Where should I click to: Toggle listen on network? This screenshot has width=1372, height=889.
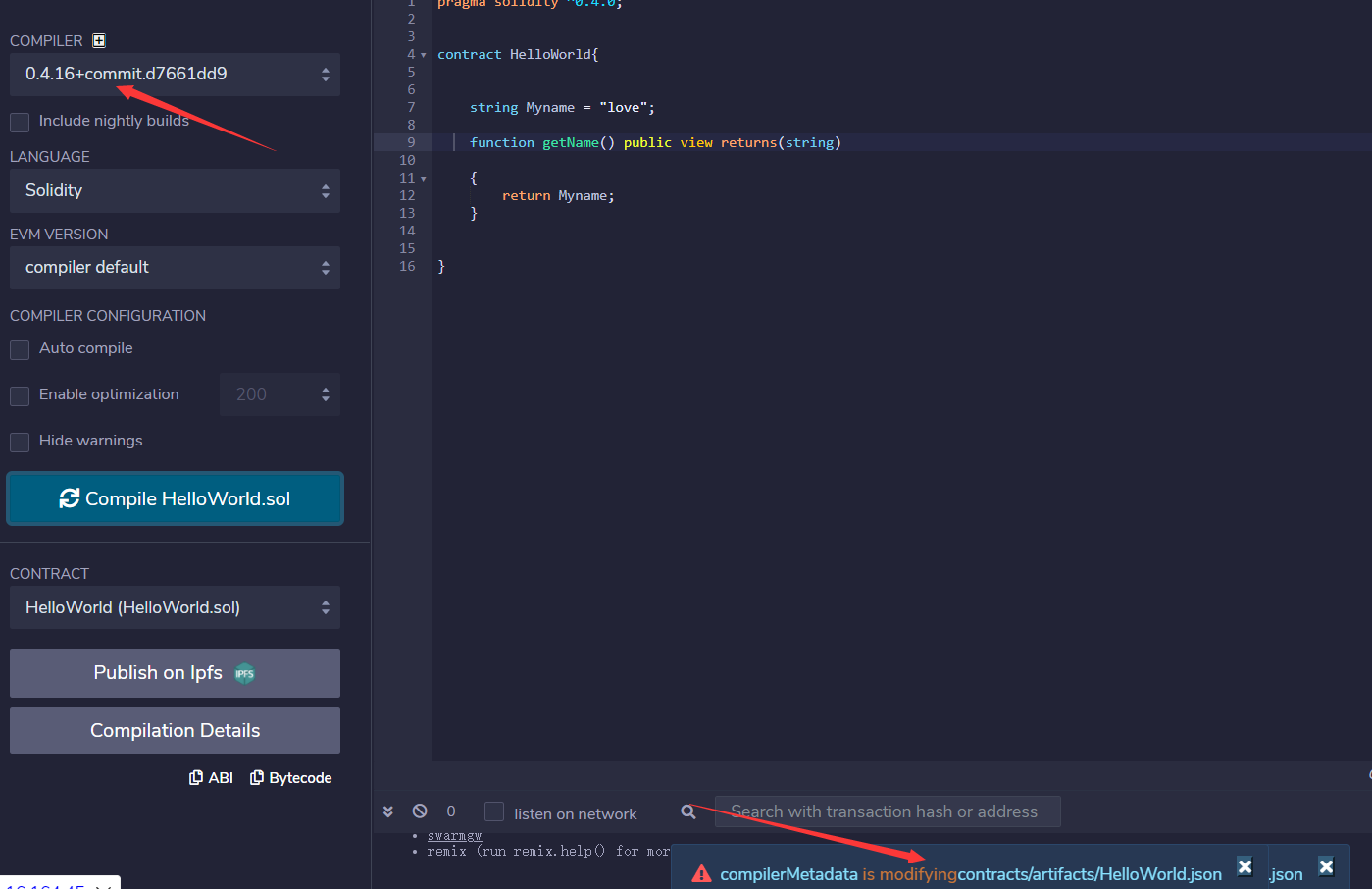click(493, 811)
